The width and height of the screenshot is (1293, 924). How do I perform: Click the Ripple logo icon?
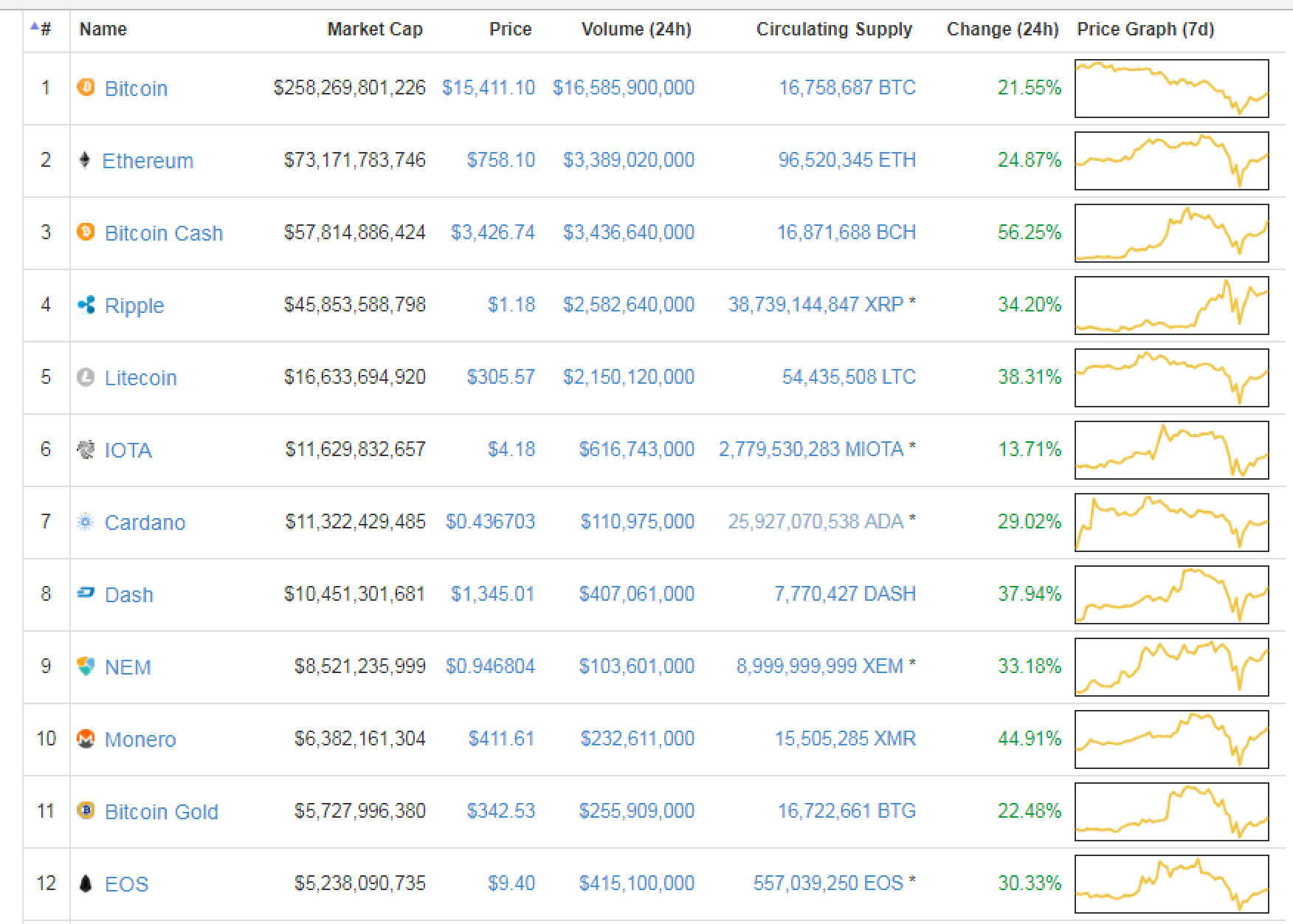86,305
